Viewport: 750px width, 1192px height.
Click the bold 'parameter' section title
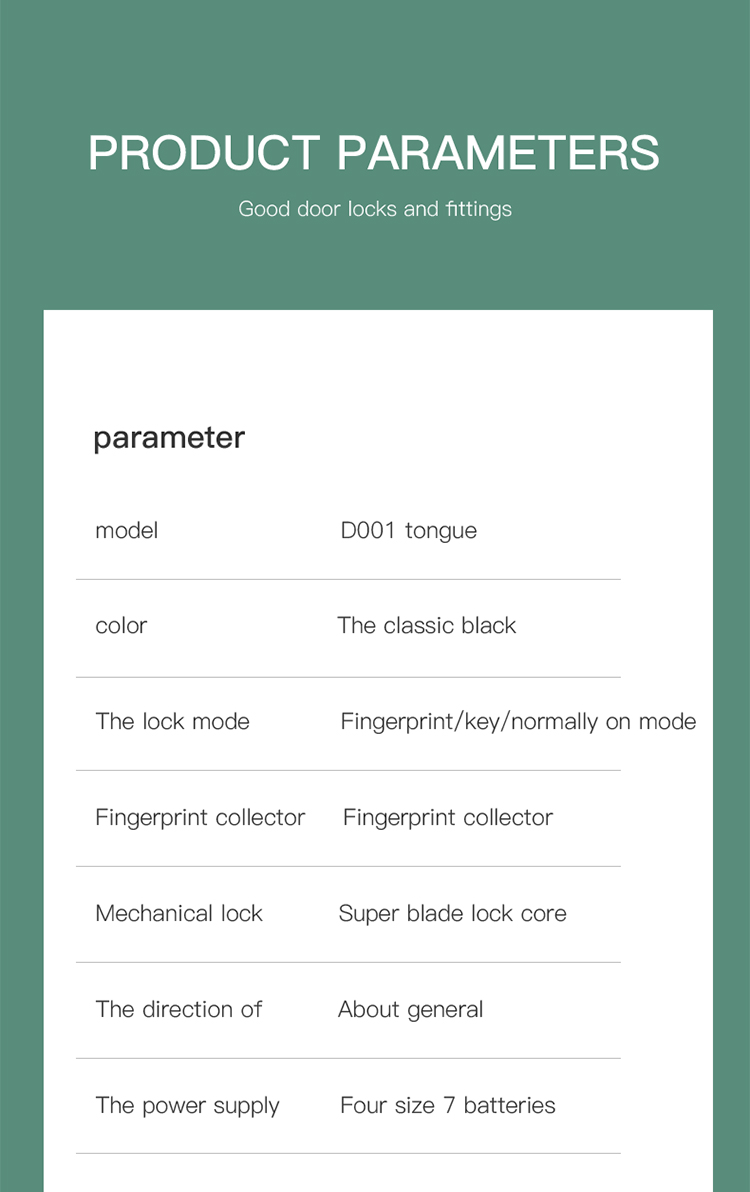tap(169, 439)
